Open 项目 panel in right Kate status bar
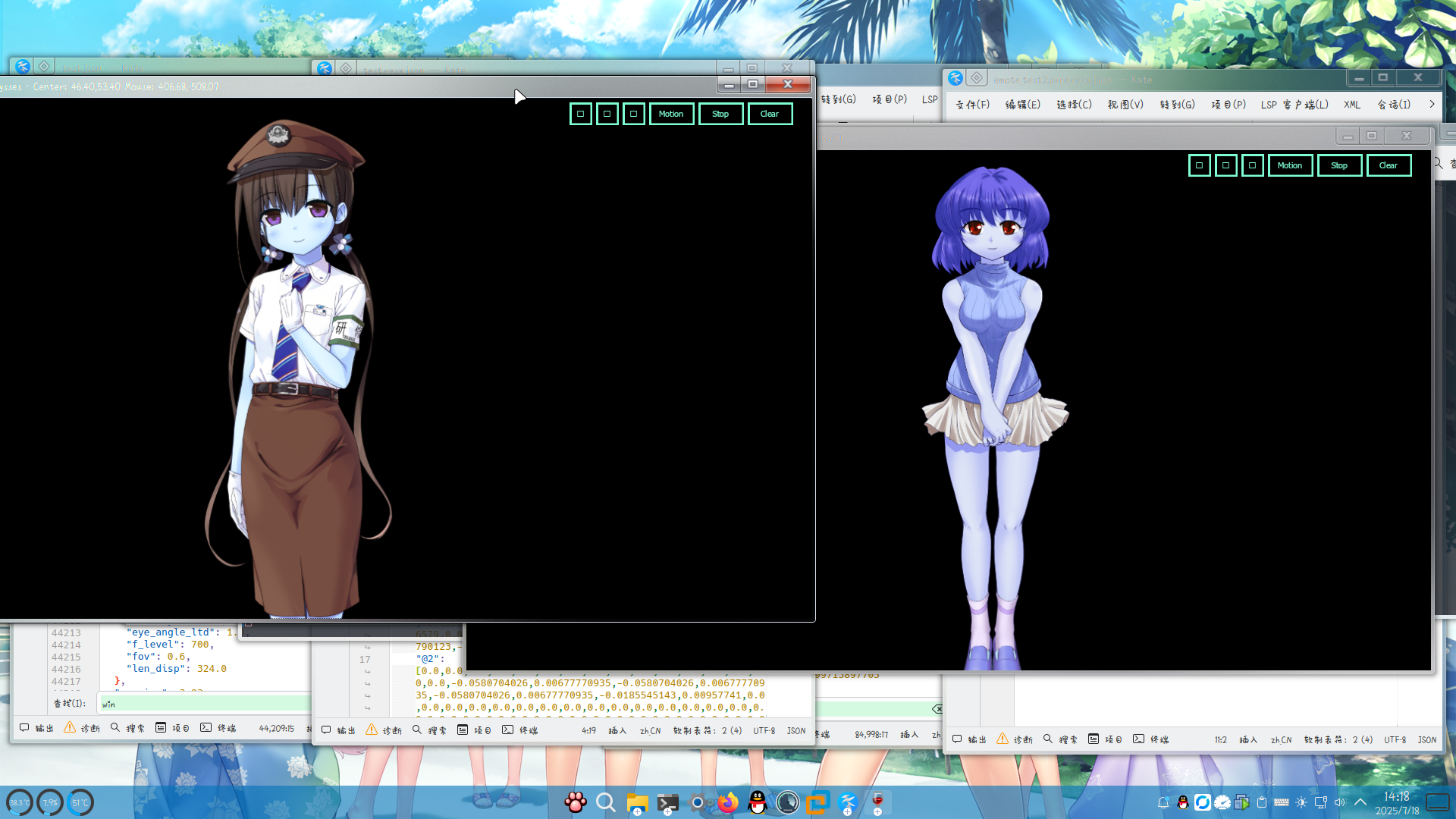This screenshot has width=1456, height=819. pos(1106,739)
